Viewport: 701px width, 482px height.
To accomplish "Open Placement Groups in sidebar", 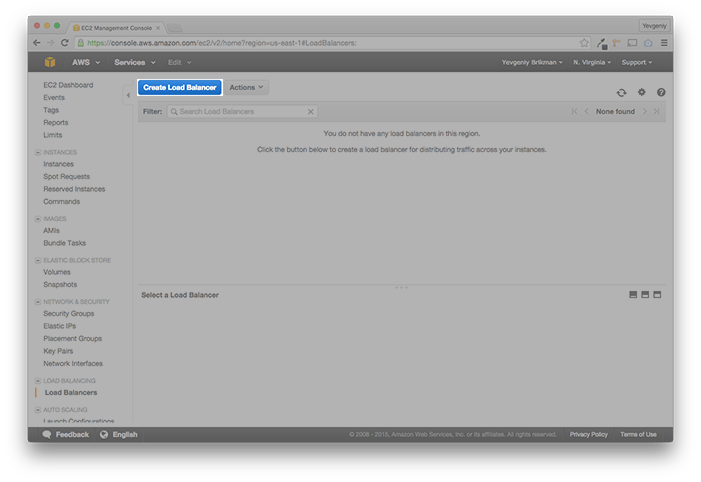I will click(x=72, y=339).
